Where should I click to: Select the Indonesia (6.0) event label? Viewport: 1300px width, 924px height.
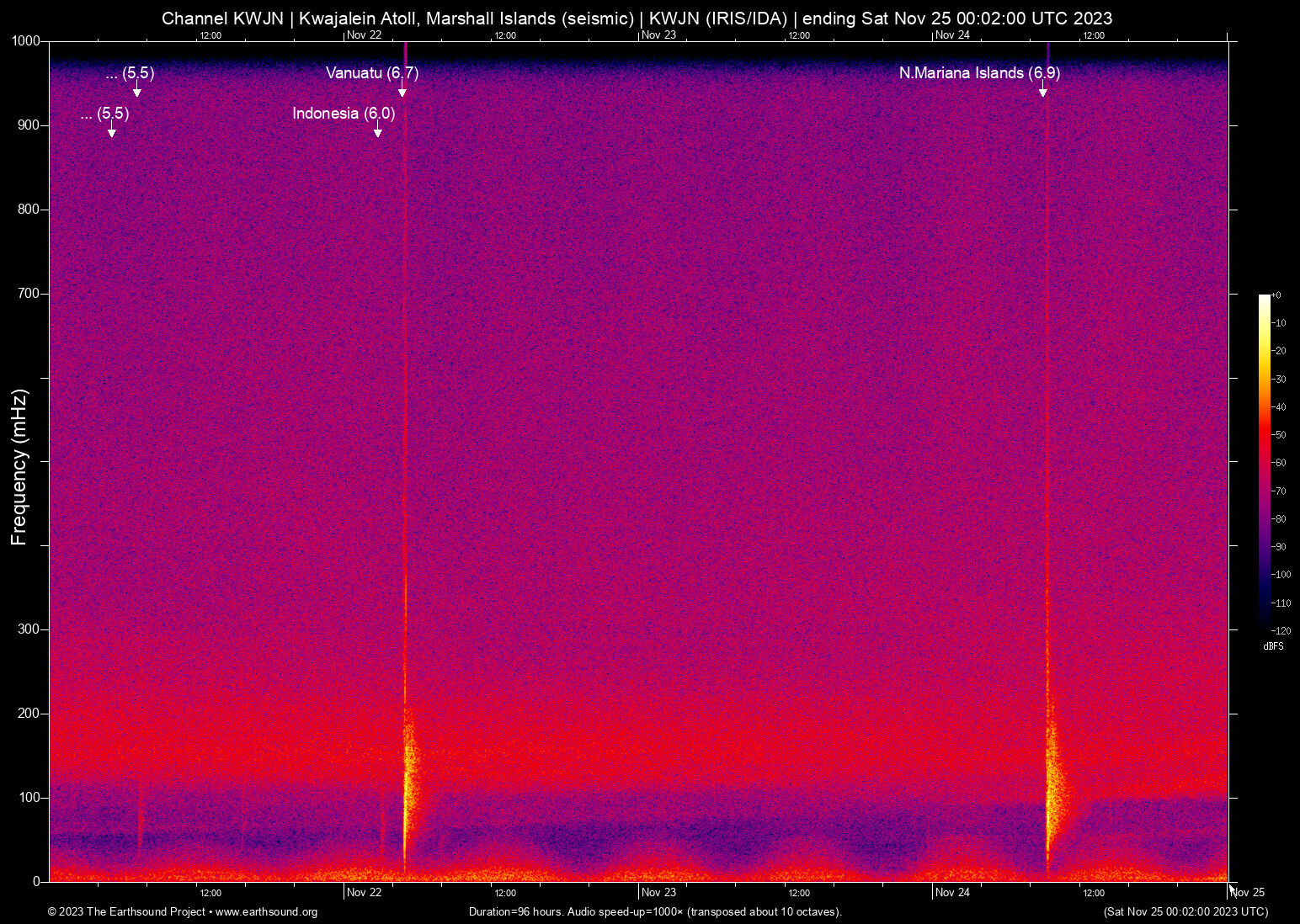pyautogui.click(x=343, y=114)
